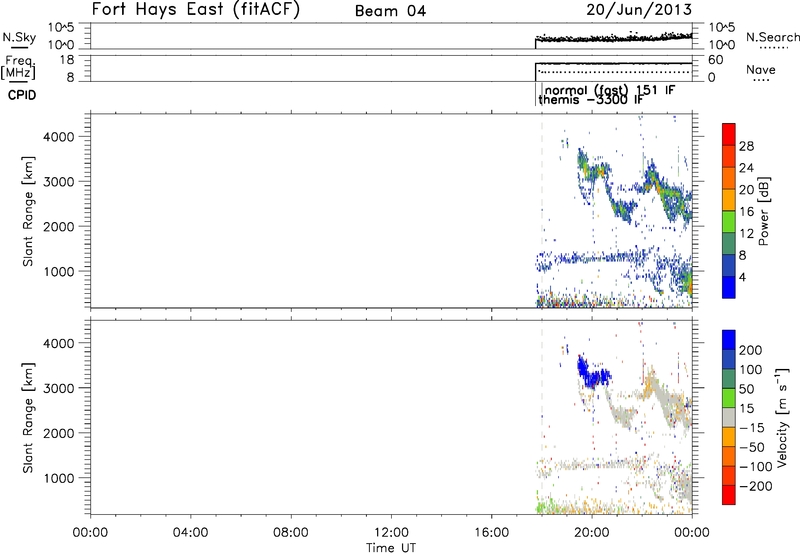Pick the orange 20–24 dB Power swatch
Image resolution: width=800 pixels, height=554 pixels.
729,179
